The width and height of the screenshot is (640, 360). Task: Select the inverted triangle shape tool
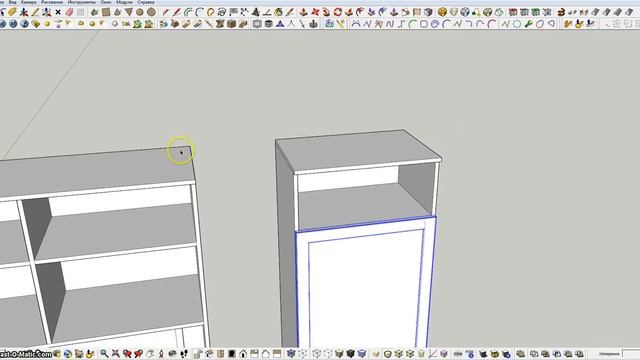[129, 12]
